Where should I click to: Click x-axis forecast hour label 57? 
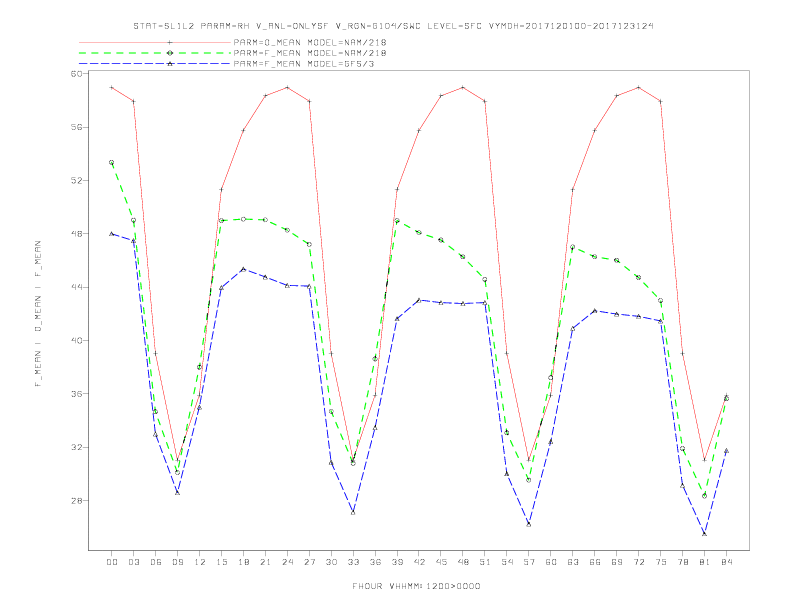(x=529, y=562)
